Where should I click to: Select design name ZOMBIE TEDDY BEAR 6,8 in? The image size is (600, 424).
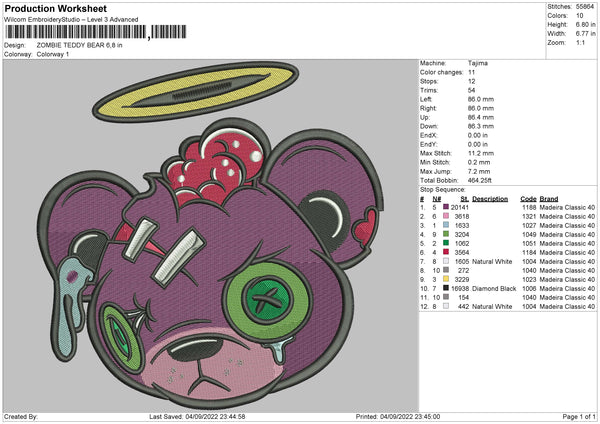coord(79,45)
